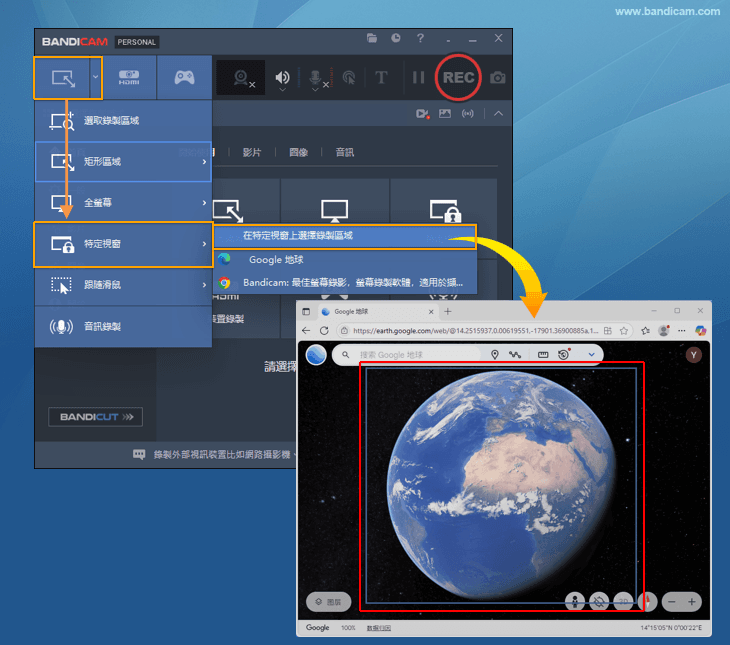Open historical imagery clock icon
This screenshot has width=730, height=645.
click(564, 354)
